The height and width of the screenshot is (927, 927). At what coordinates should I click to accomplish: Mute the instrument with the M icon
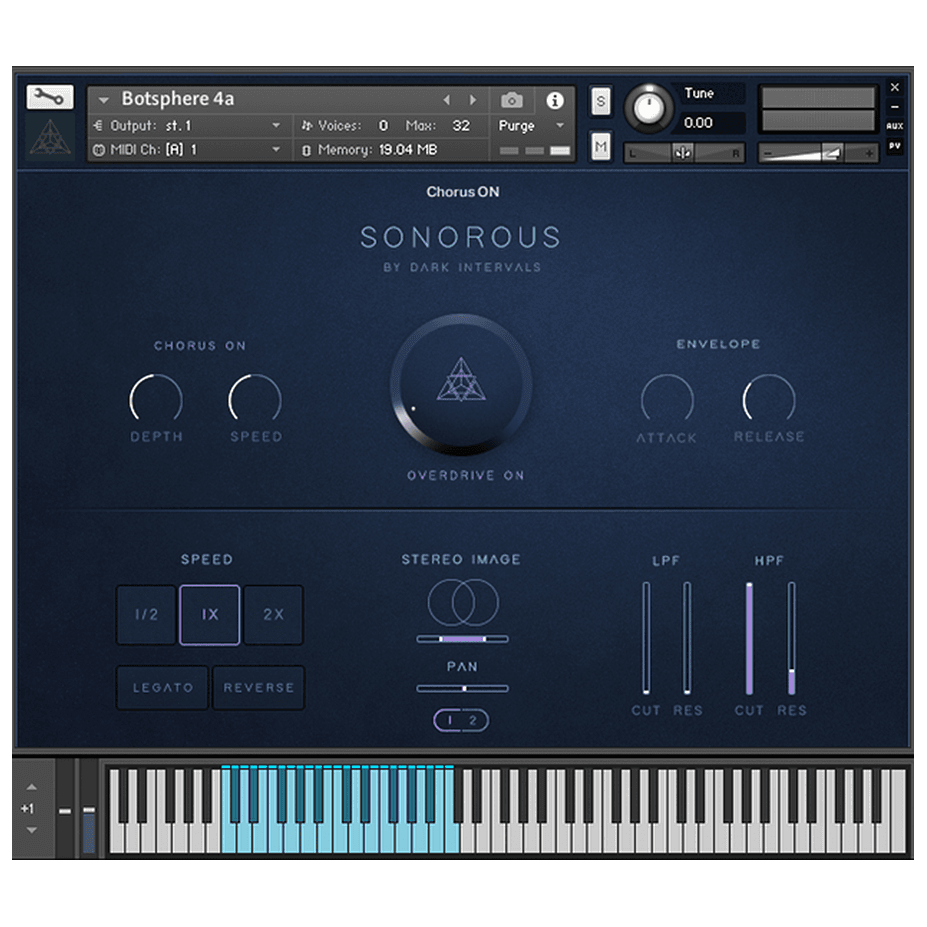click(x=601, y=146)
